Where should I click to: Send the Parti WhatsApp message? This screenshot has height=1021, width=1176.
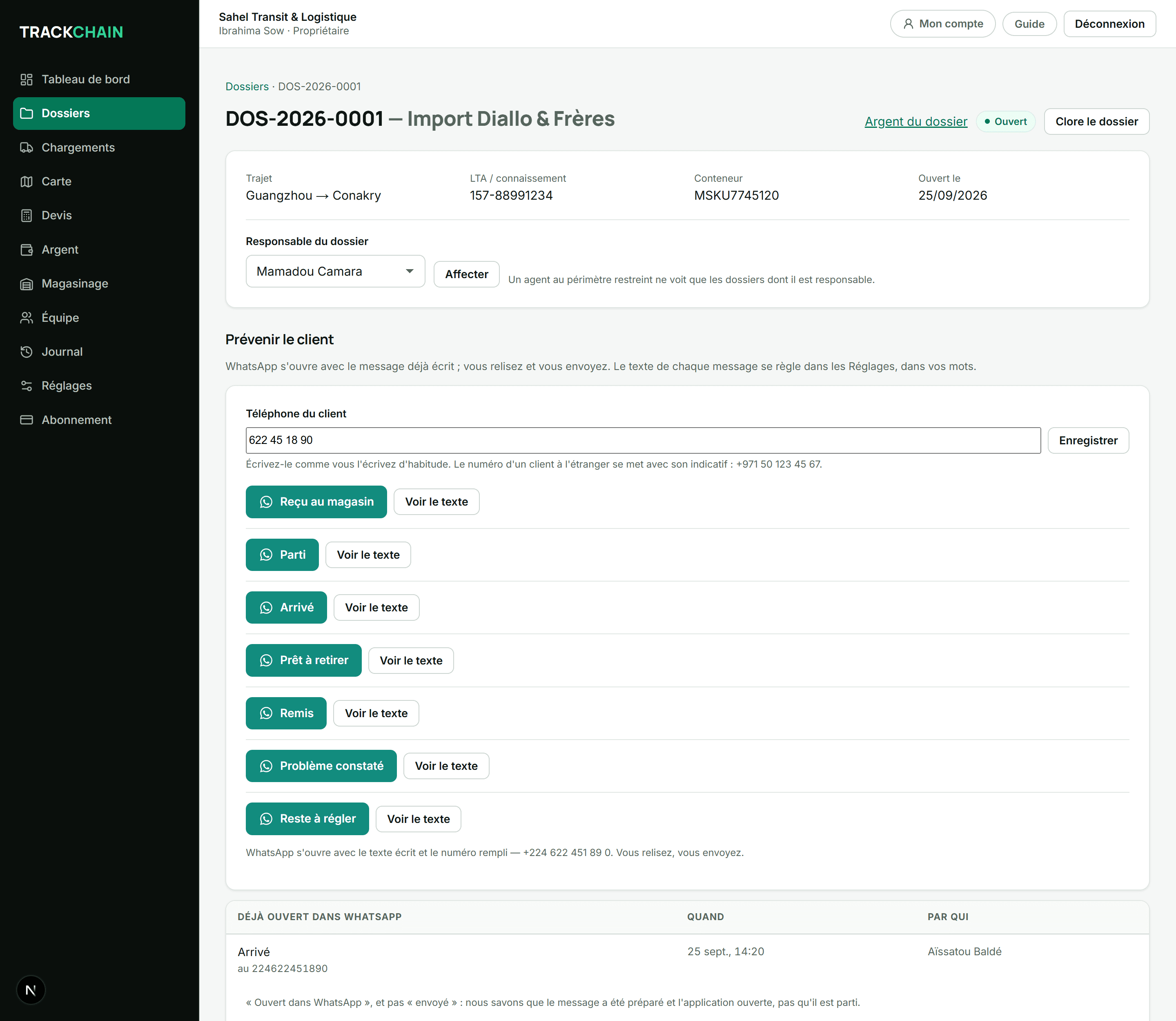(x=282, y=555)
